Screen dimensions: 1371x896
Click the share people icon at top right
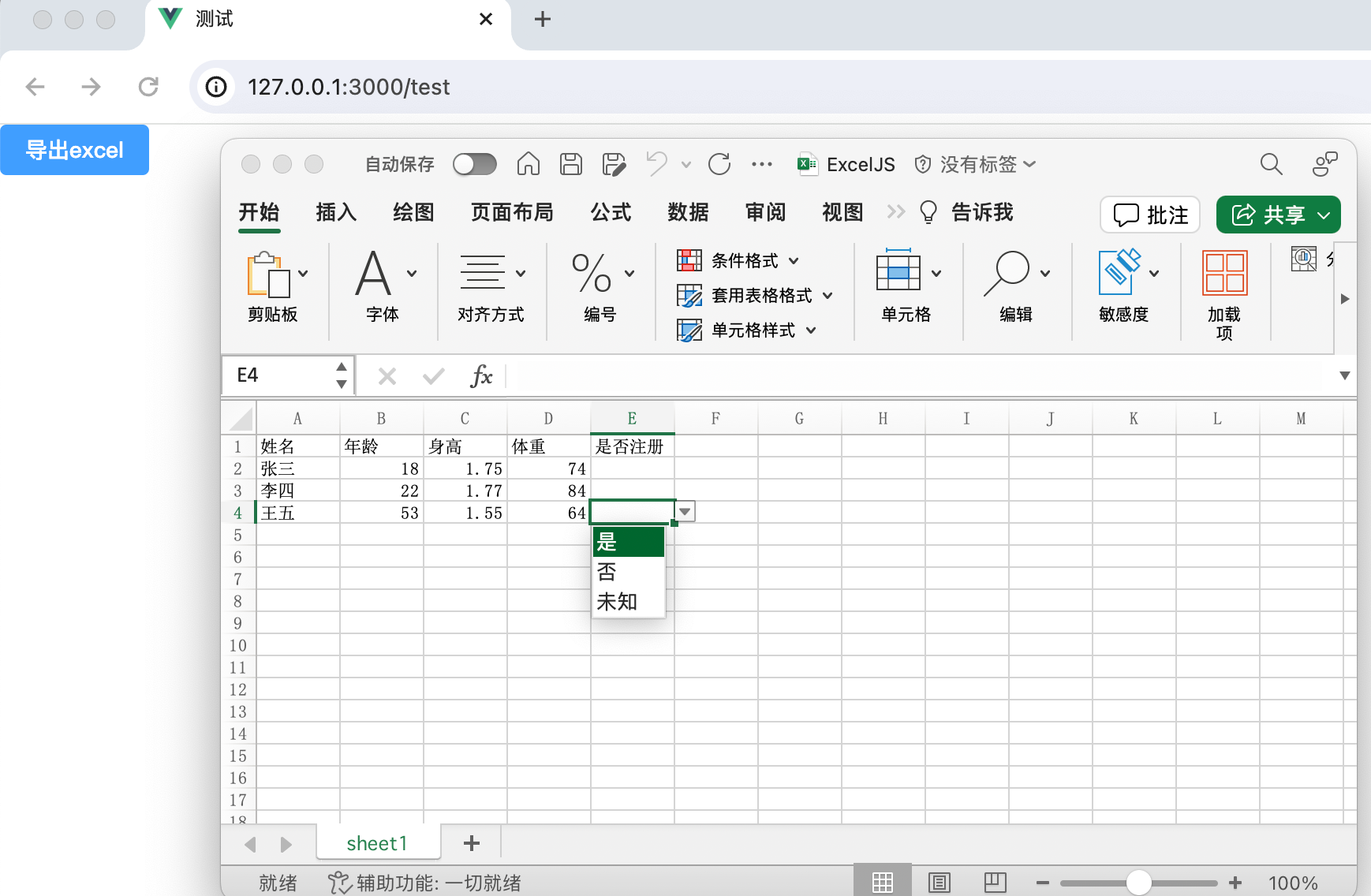[1325, 164]
